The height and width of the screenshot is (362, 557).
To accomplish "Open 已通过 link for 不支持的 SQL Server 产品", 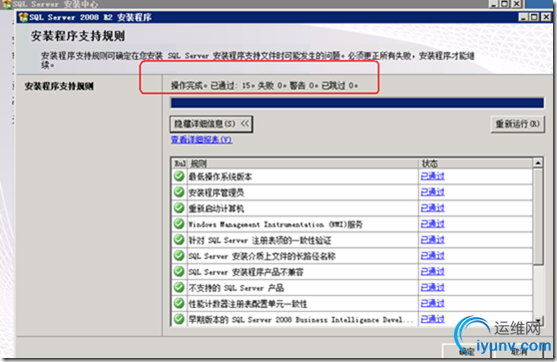I will pos(432,287).
